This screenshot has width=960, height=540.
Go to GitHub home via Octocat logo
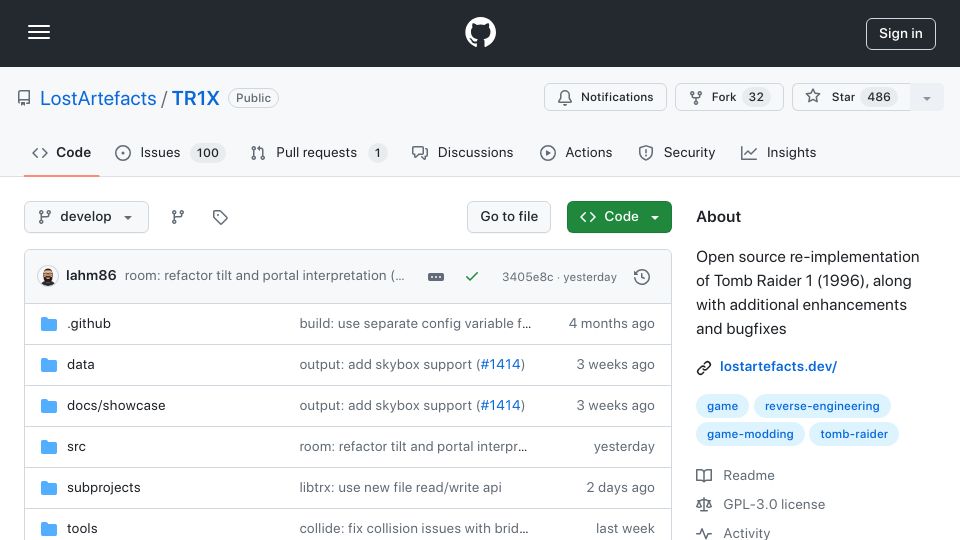point(480,32)
